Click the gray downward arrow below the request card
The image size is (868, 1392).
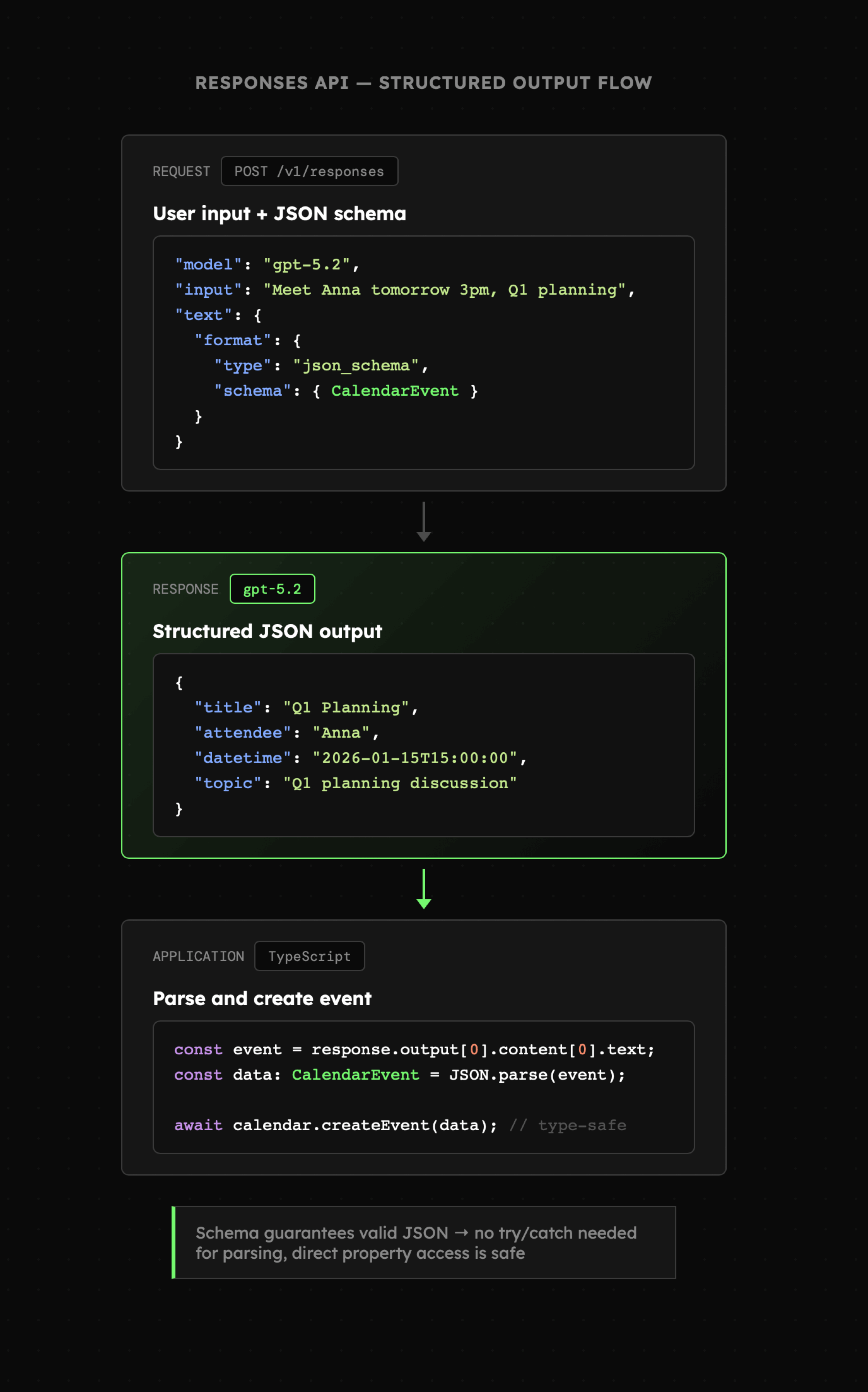pos(424,522)
